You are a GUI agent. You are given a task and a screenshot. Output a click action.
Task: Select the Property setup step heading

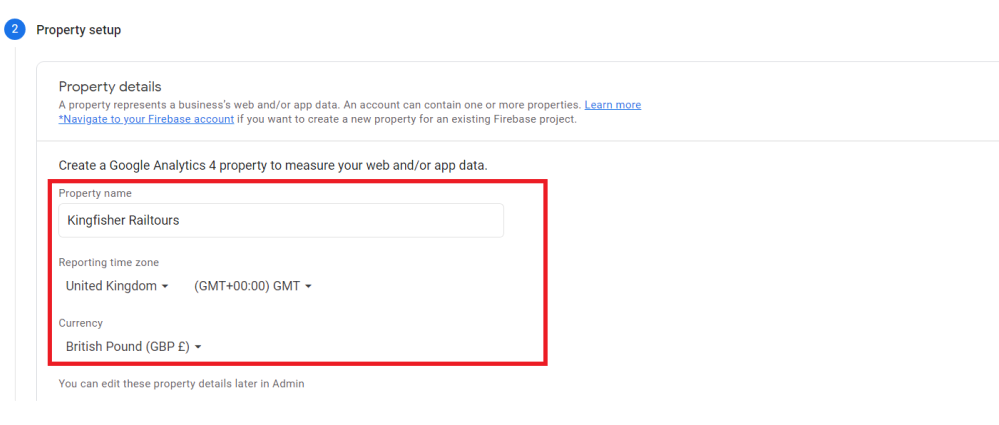tap(79, 30)
